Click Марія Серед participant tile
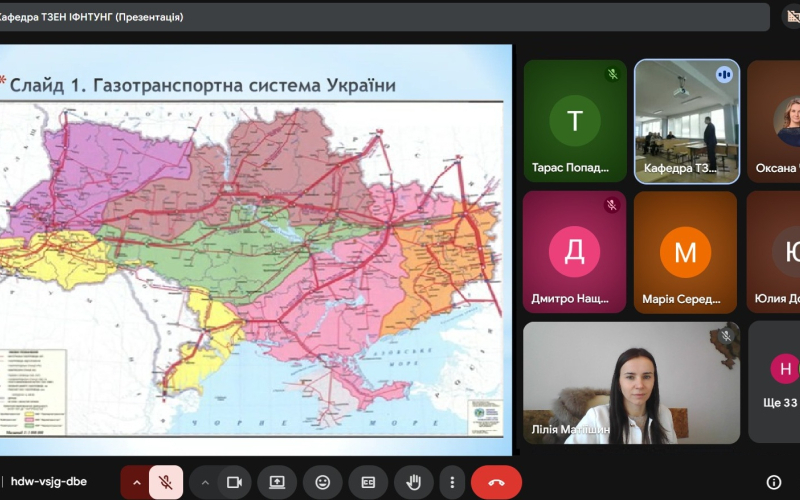 coord(685,252)
